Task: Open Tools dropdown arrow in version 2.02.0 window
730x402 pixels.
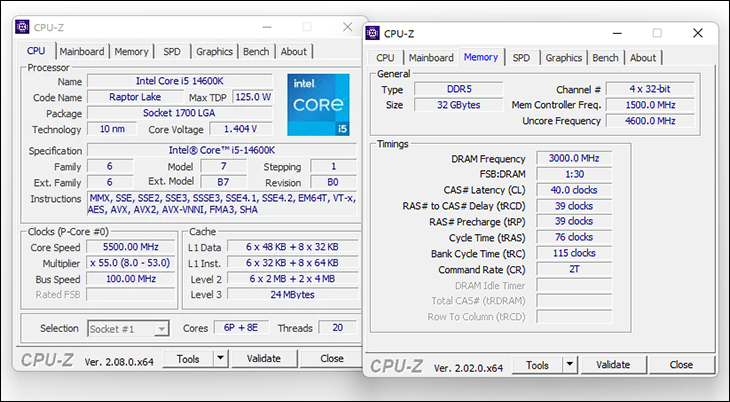Action: tap(569, 365)
